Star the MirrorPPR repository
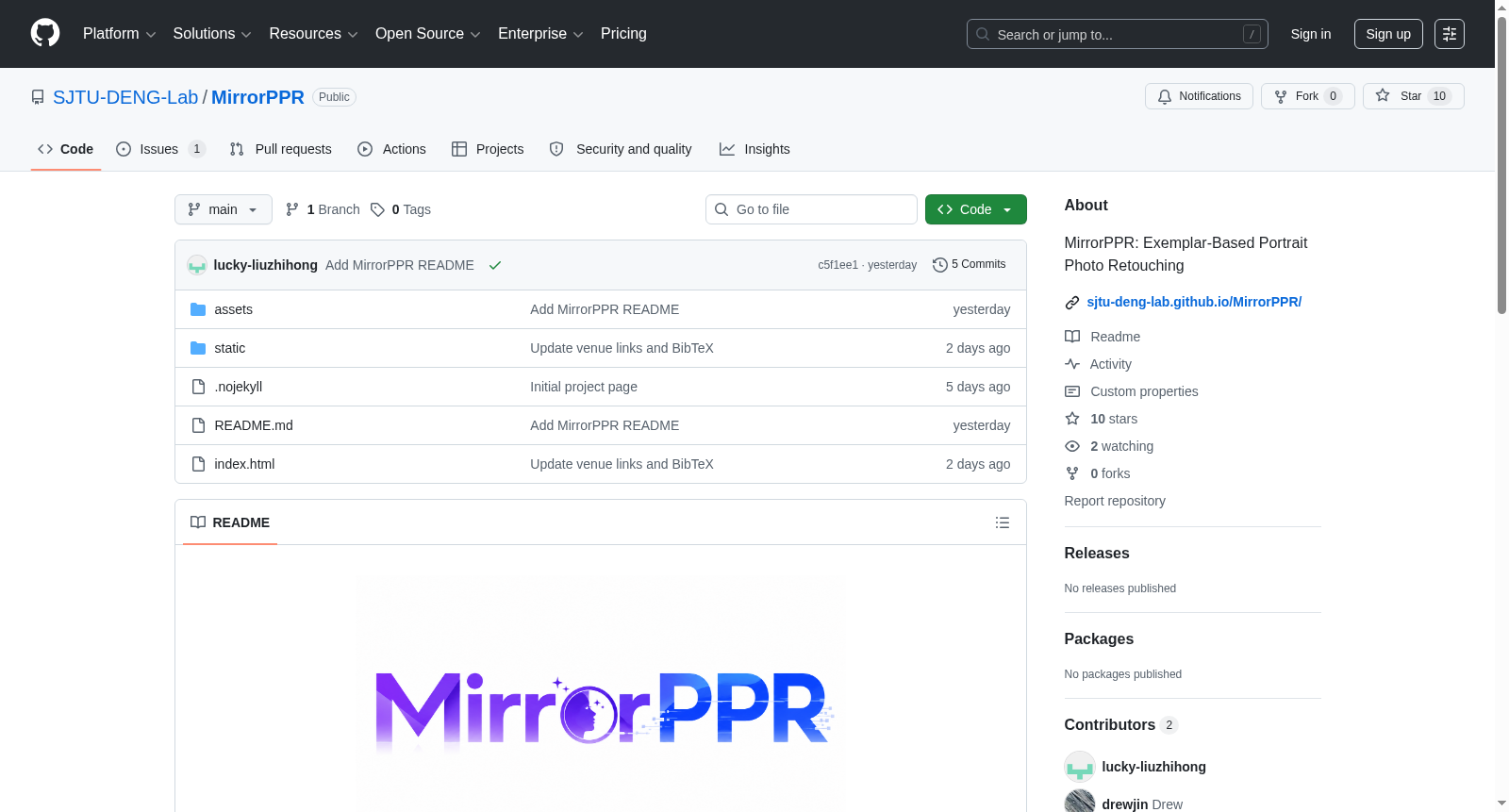 tap(1413, 96)
